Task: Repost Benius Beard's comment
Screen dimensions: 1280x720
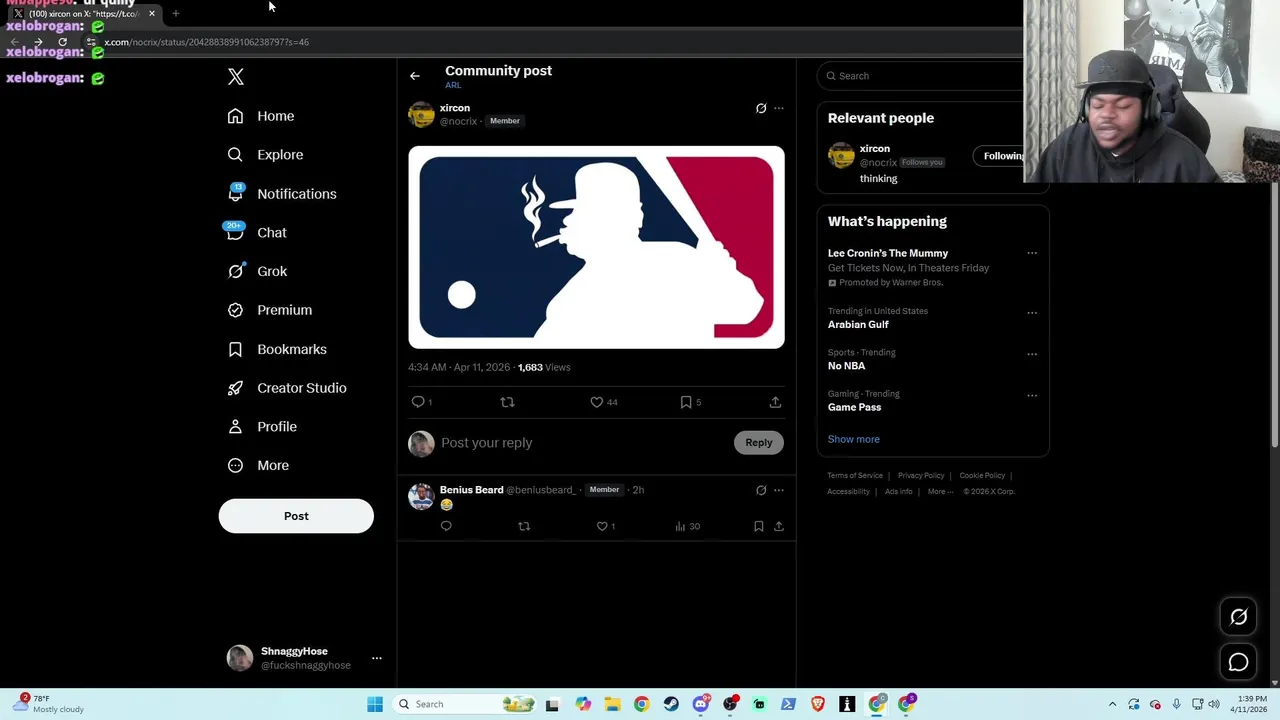Action: pyautogui.click(x=524, y=526)
